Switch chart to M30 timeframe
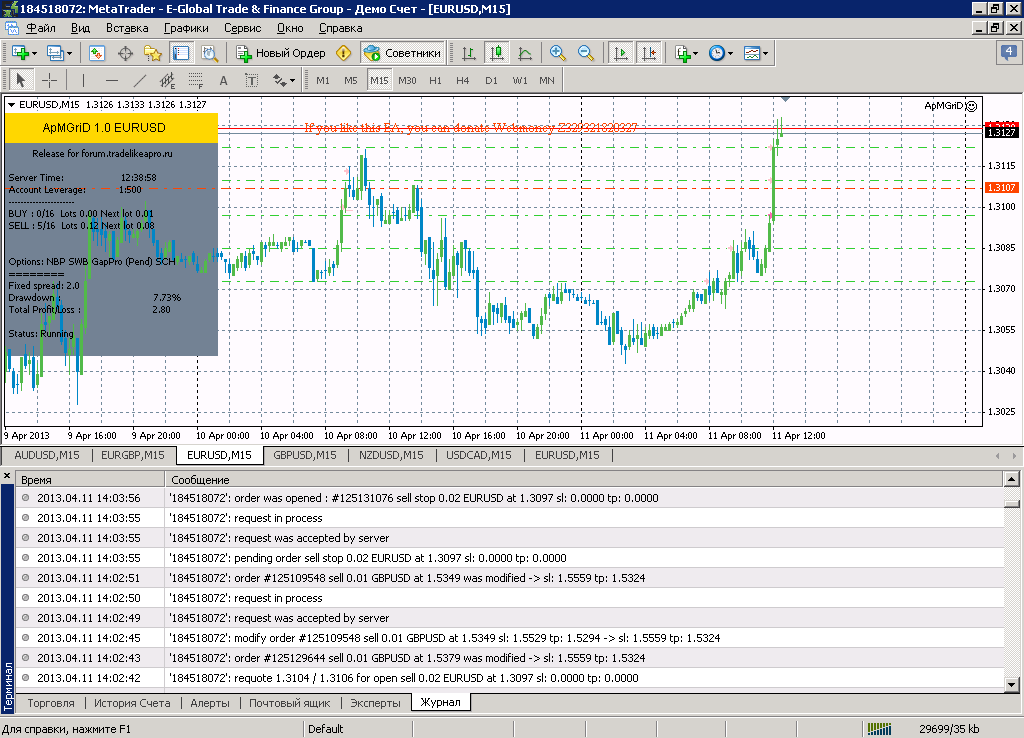Viewport: 1024px width, 738px height. pyautogui.click(x=408, y=80)
